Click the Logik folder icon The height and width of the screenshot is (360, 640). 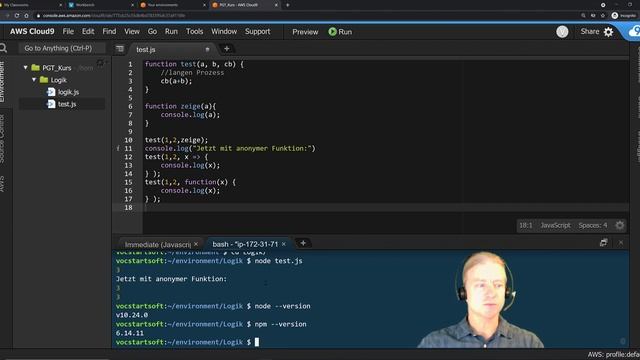(x=44, y=80)
